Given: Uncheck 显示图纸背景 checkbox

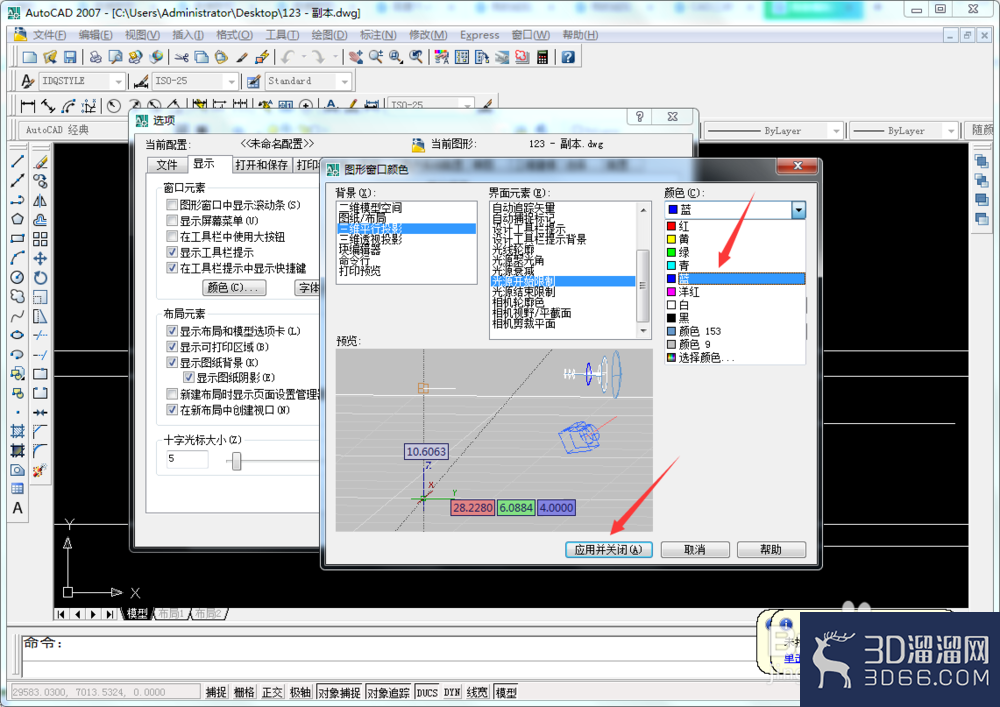Looking at the screenshot, I should coord(171,363).
